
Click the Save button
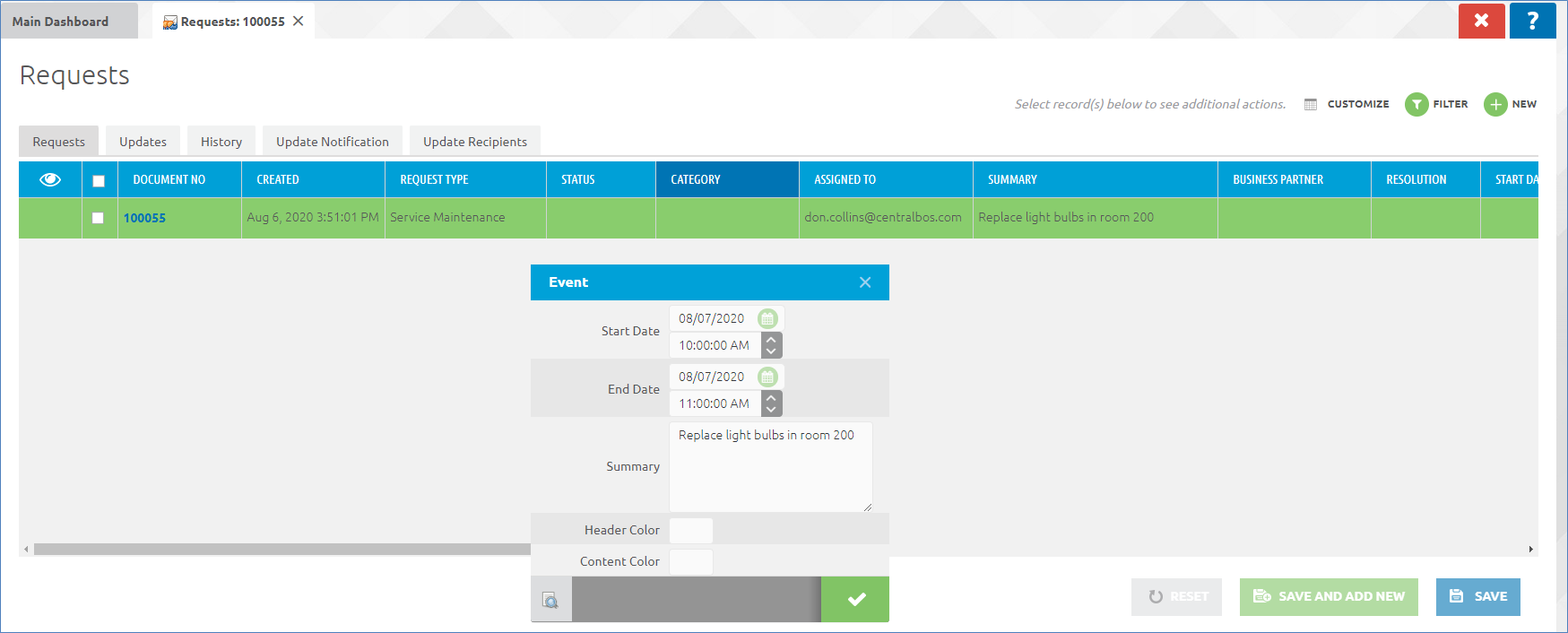(x=1477, y=596)
